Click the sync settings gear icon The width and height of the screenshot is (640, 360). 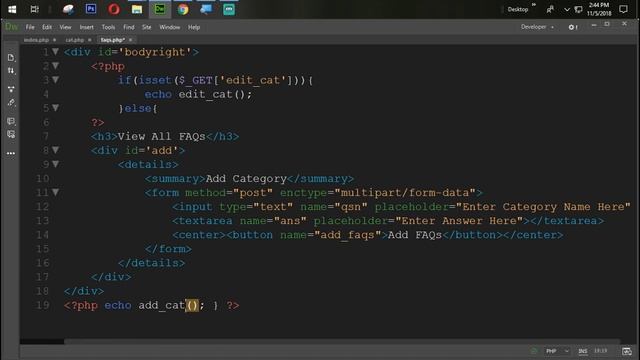[x=573, y=27]
